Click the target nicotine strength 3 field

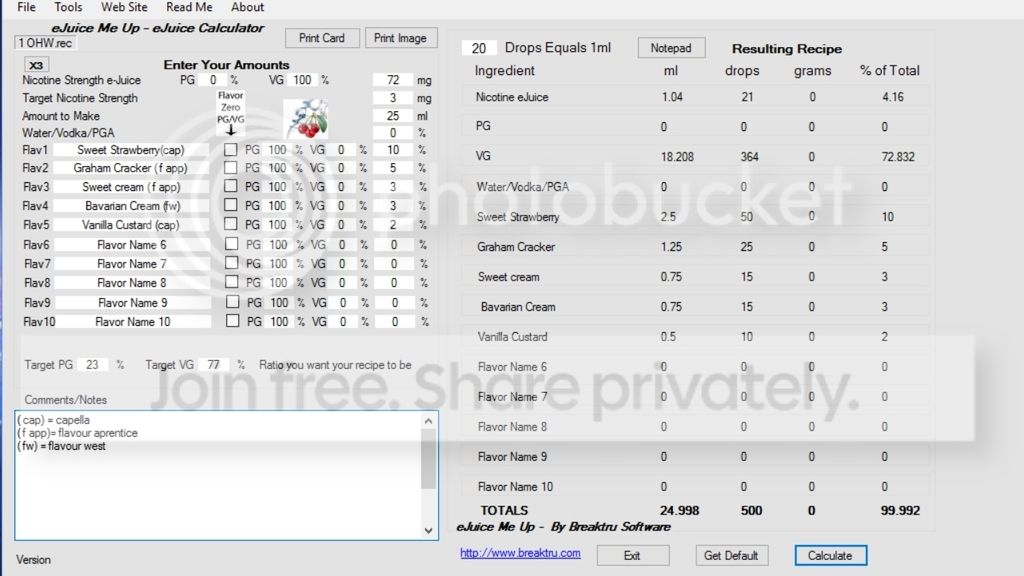tap(392, 98)
